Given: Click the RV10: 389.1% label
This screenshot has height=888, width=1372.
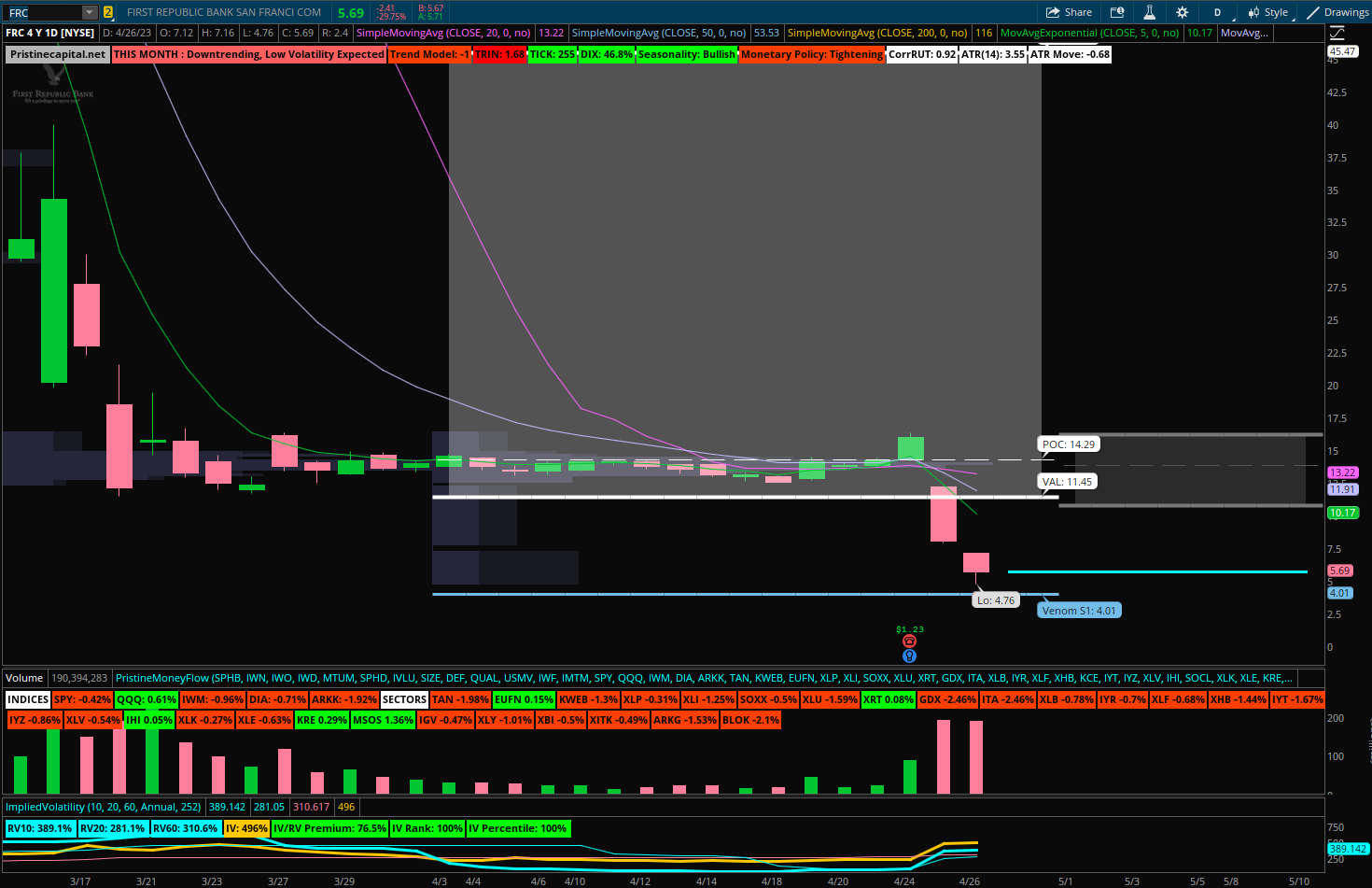Looking at the screenshot, I should [x=40, y=828].
